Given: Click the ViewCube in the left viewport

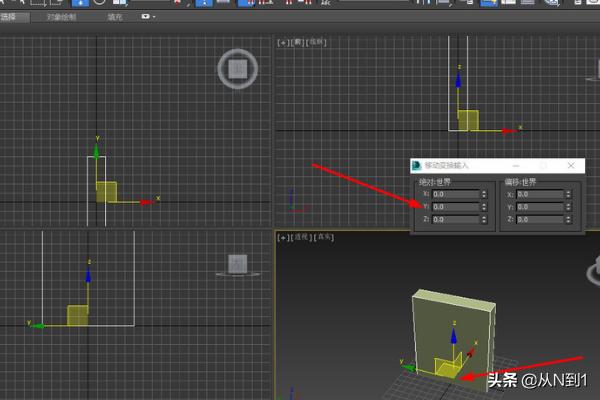Looking at the screenshot, I should [x=238, y=264].
